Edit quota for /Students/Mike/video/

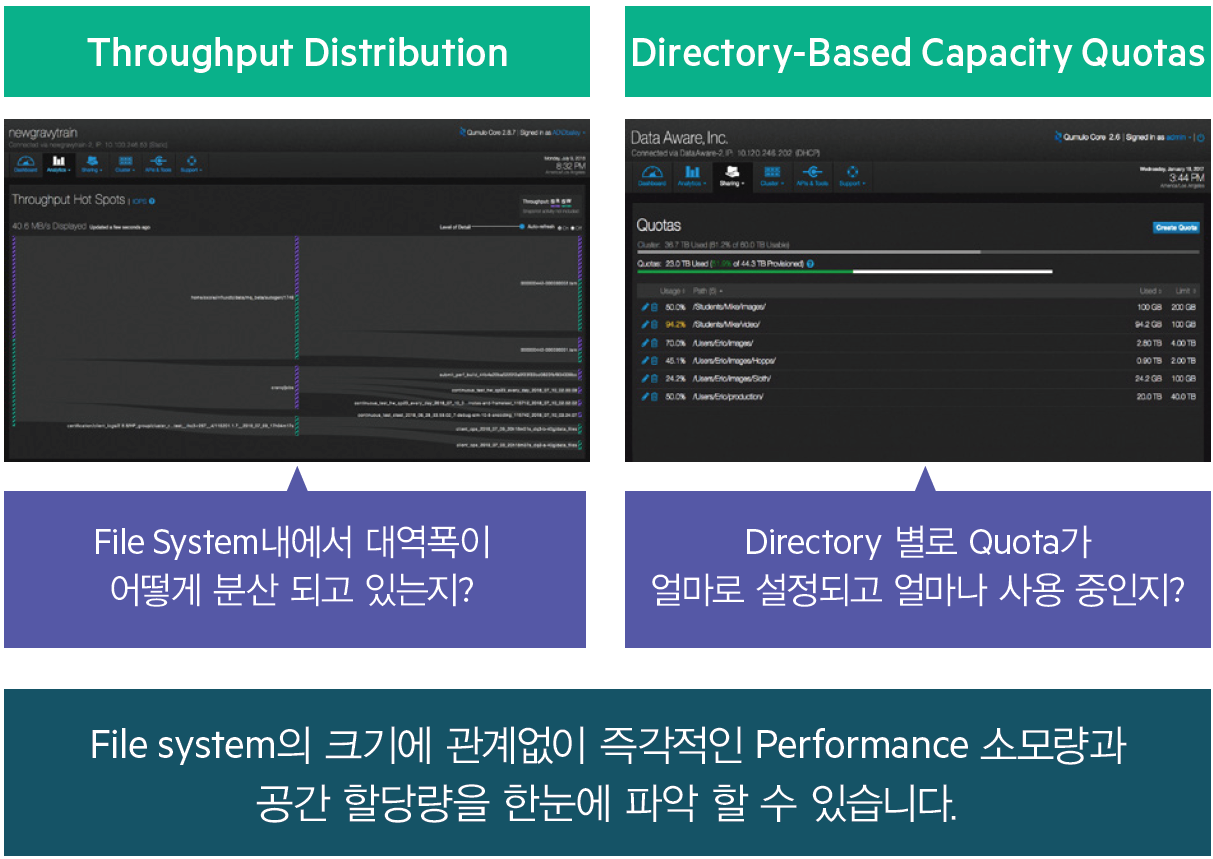click(645, 325)
